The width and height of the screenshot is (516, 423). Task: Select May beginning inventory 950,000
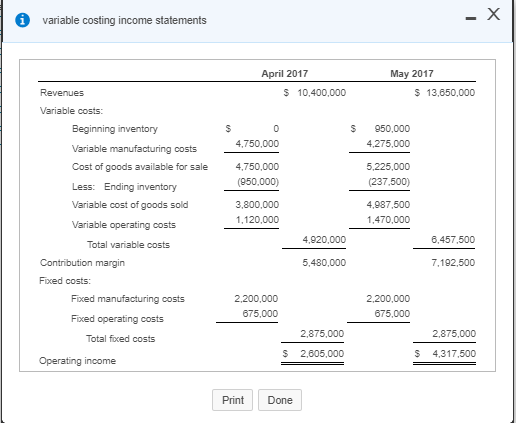392,129
